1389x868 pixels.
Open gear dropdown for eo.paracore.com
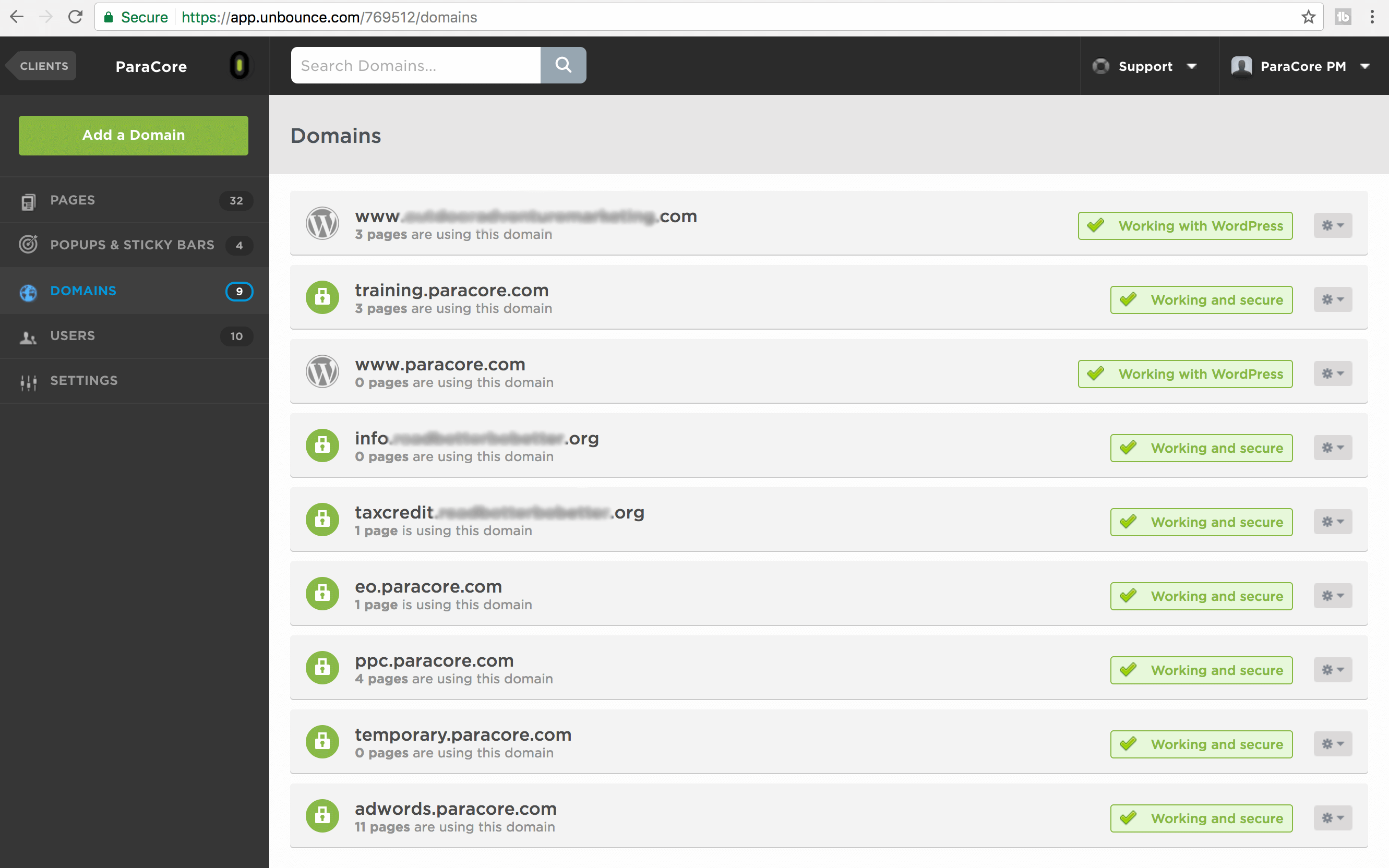pyautogui.click(x=1333, y=596)
